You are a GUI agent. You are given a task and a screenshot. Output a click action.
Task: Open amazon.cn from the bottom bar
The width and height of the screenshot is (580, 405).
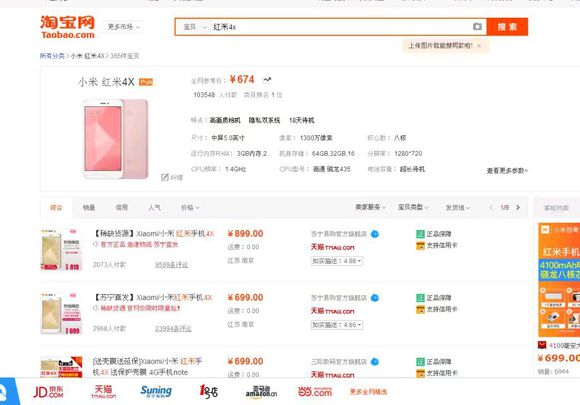[262, 392]
